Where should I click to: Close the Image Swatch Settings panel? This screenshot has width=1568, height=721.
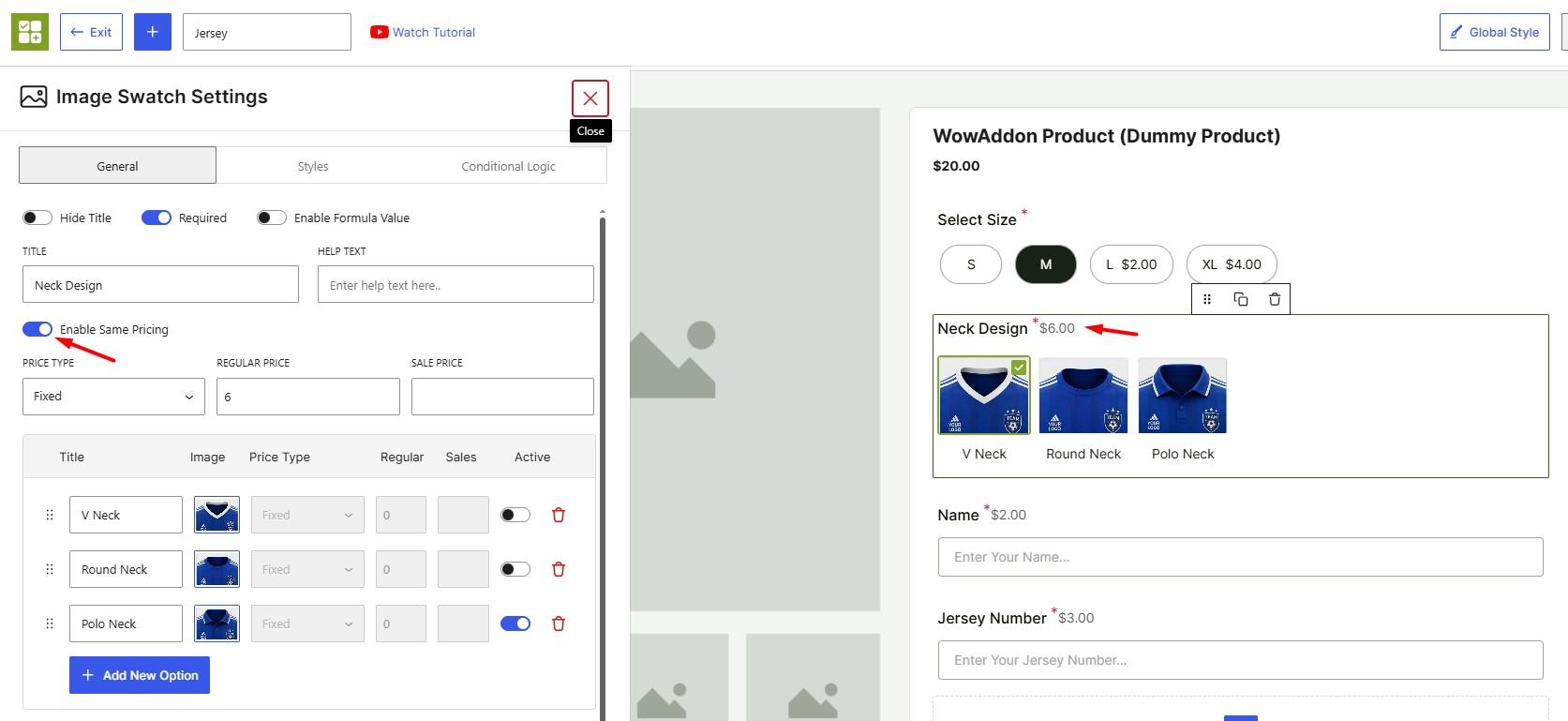590,98
